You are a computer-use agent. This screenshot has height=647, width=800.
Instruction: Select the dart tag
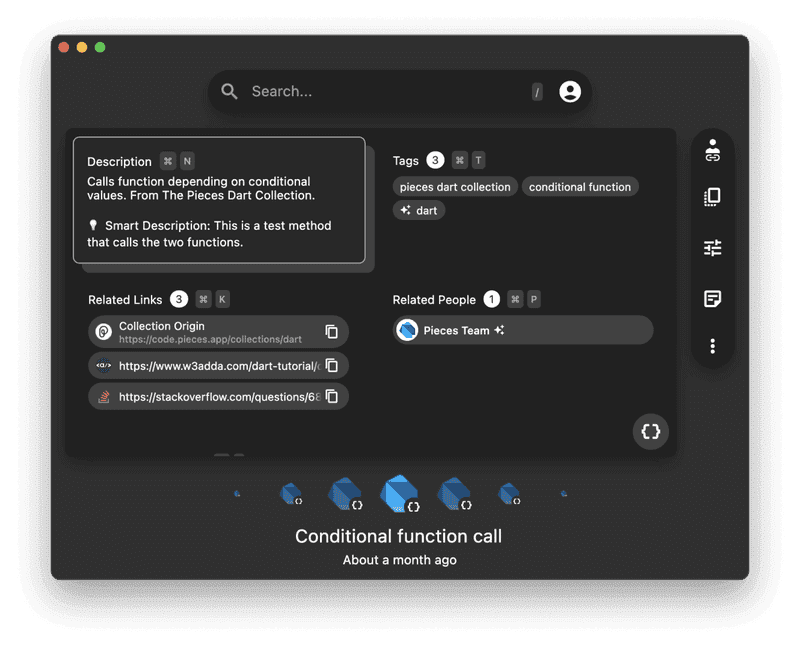(x=420, y=211)
